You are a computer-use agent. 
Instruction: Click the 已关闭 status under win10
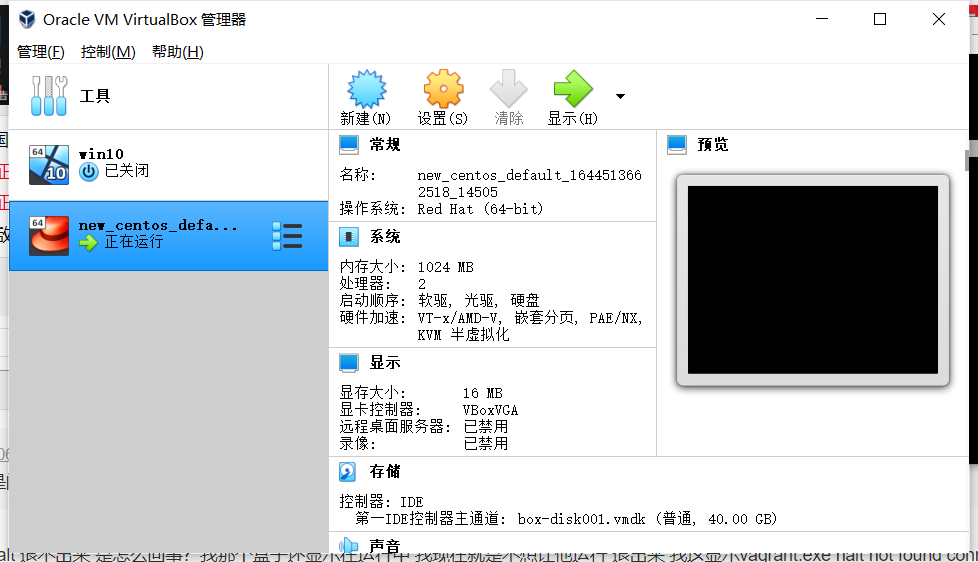pos(127,171)
